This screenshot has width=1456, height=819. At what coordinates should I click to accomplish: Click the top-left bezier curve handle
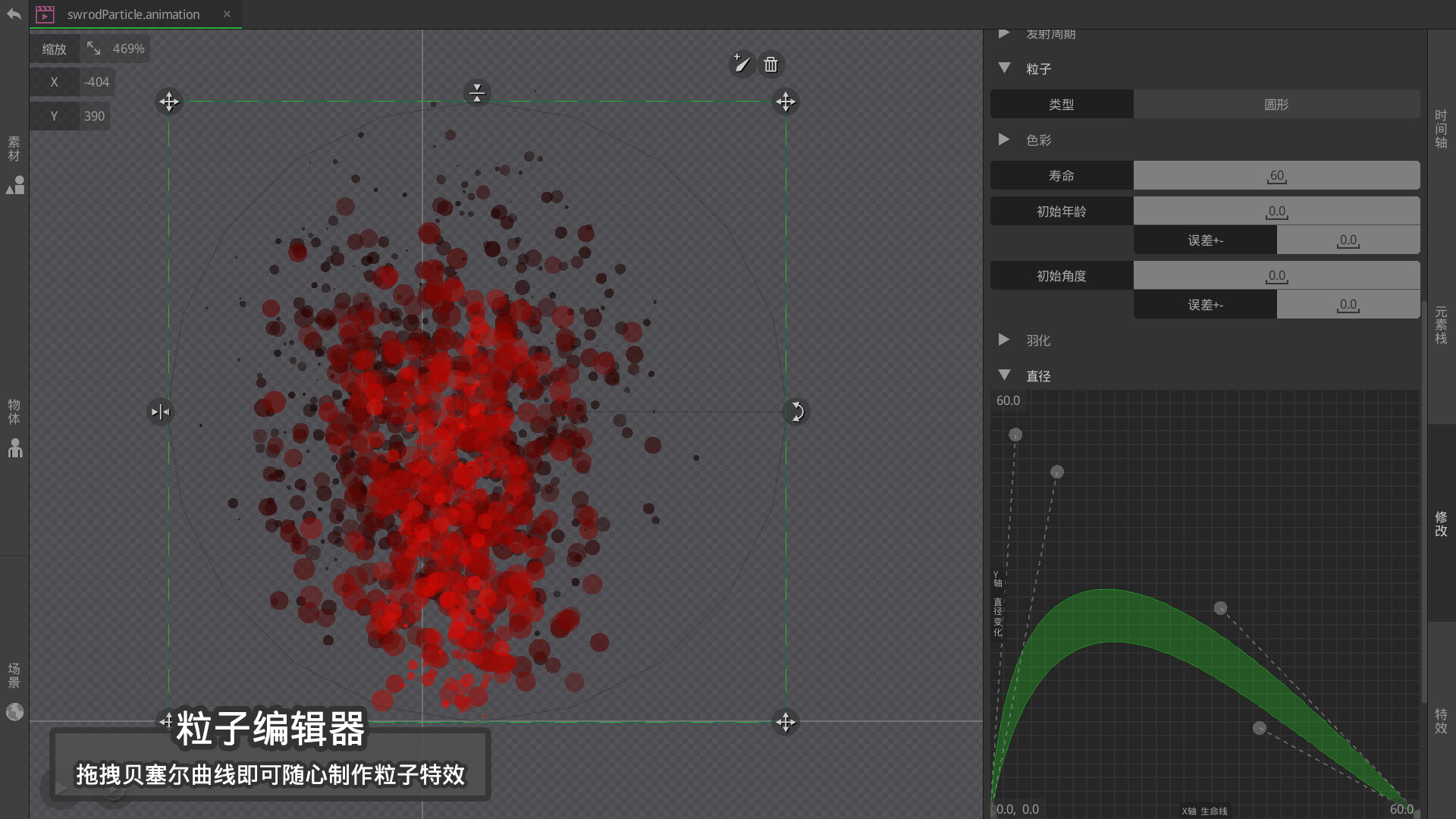1015,435
